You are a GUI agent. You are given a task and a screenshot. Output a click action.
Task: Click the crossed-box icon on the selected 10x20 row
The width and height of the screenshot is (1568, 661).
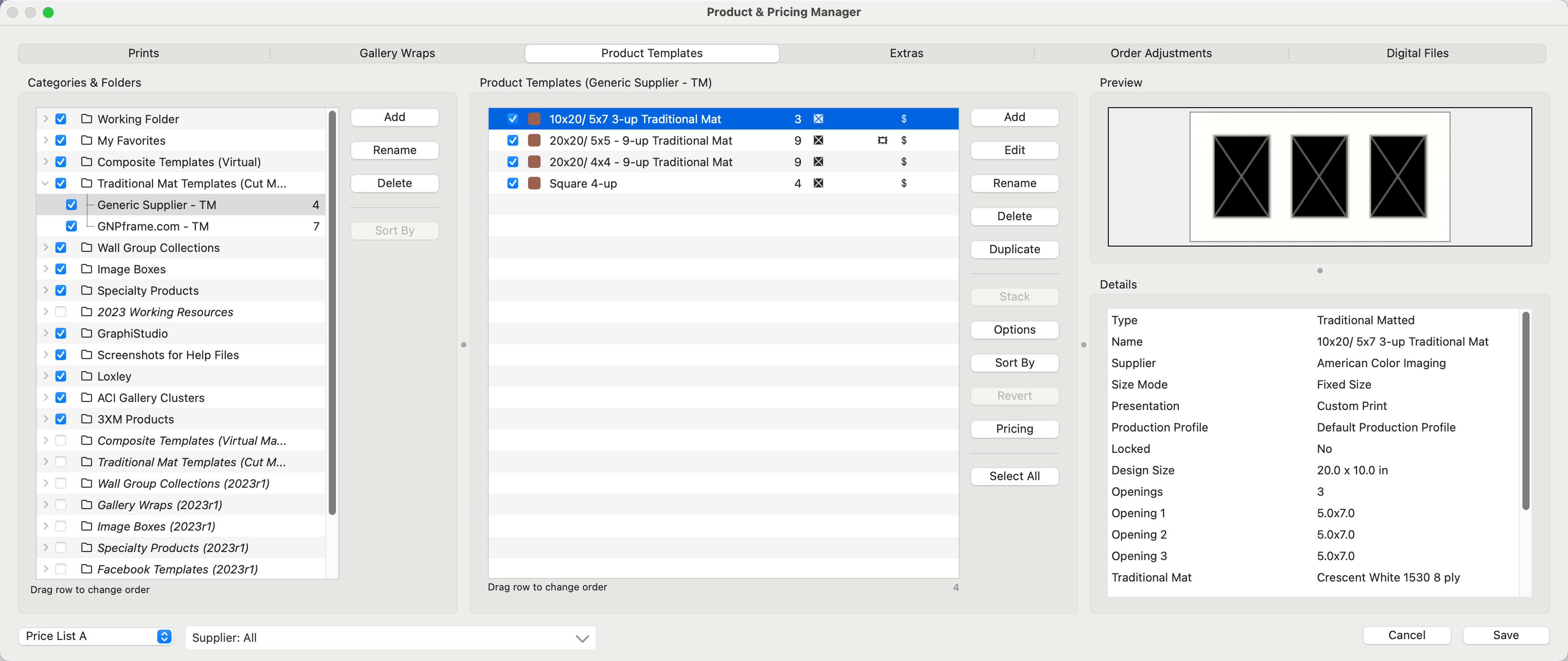pyautogui.click(x=818, y=119)
